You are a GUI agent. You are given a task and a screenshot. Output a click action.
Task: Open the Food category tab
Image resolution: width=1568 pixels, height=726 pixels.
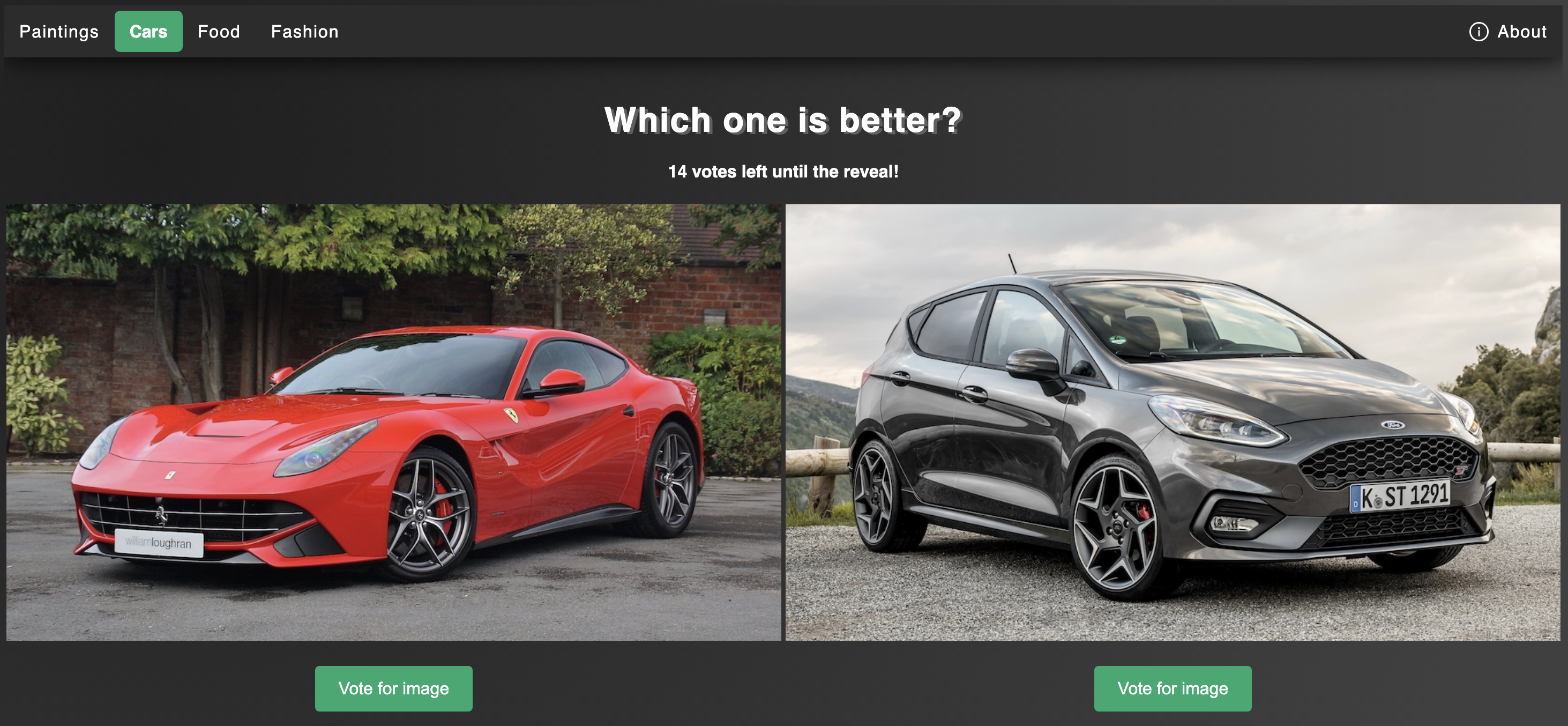click(219, 32)
